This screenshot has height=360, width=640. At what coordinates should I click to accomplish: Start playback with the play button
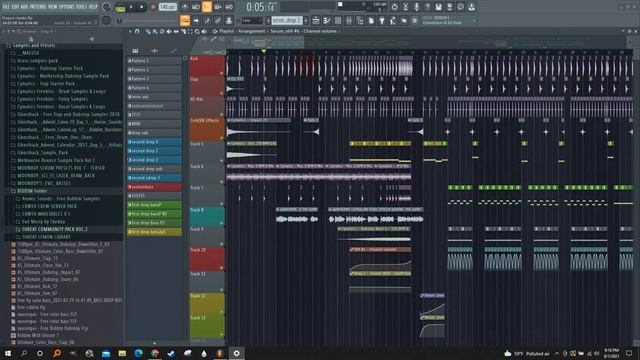(x=131, y=7)
